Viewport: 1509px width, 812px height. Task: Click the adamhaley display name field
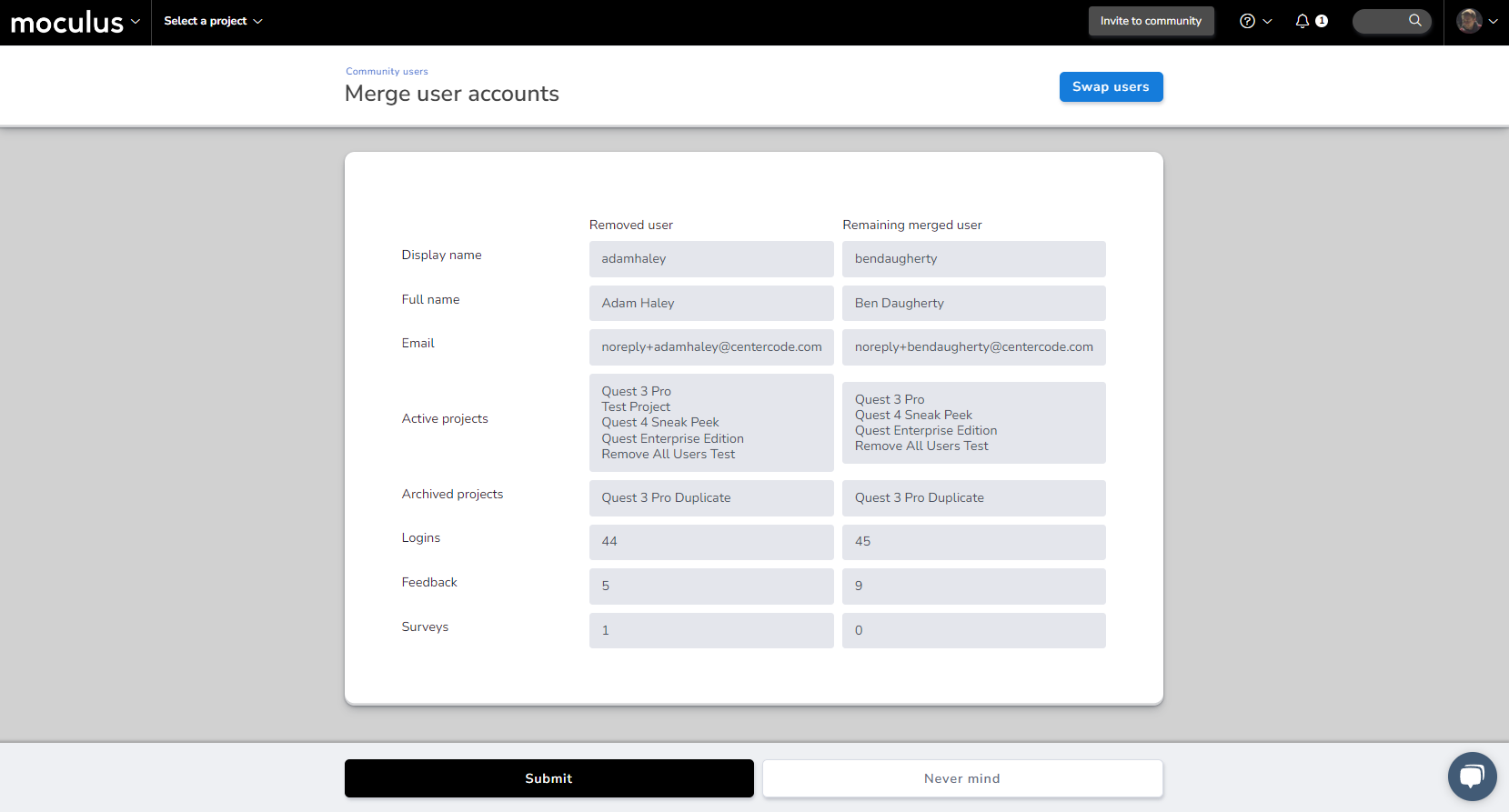tap(710, 259)
